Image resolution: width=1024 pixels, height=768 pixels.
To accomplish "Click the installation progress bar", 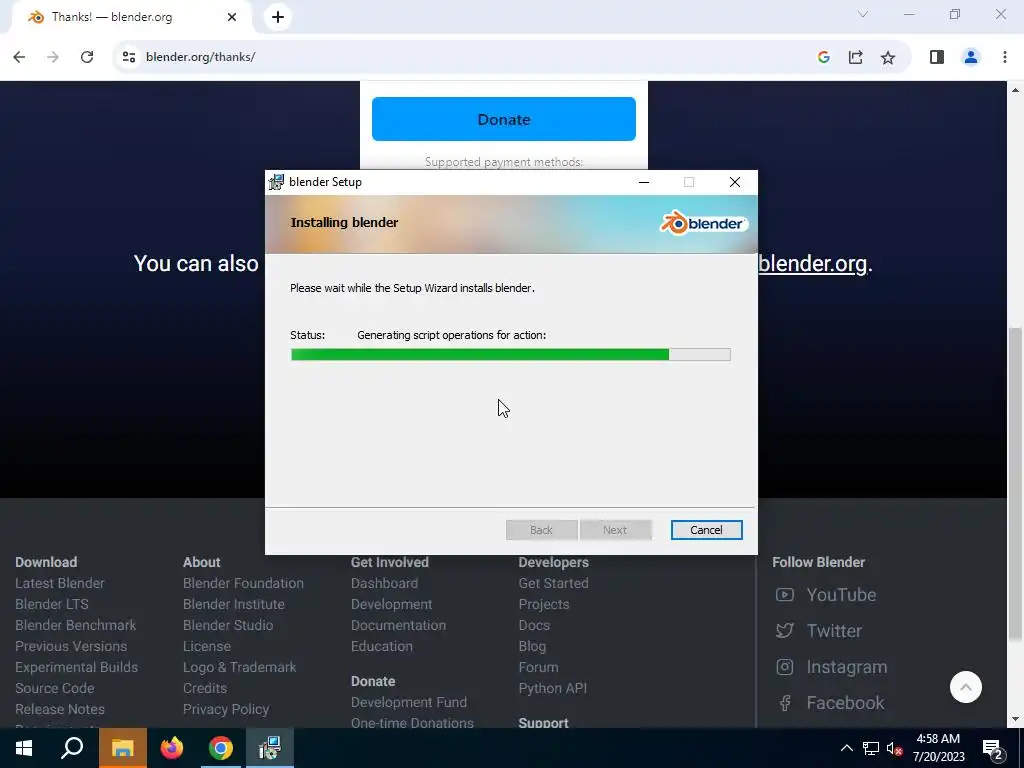I will pyautogui.click(x=511, y=355).
